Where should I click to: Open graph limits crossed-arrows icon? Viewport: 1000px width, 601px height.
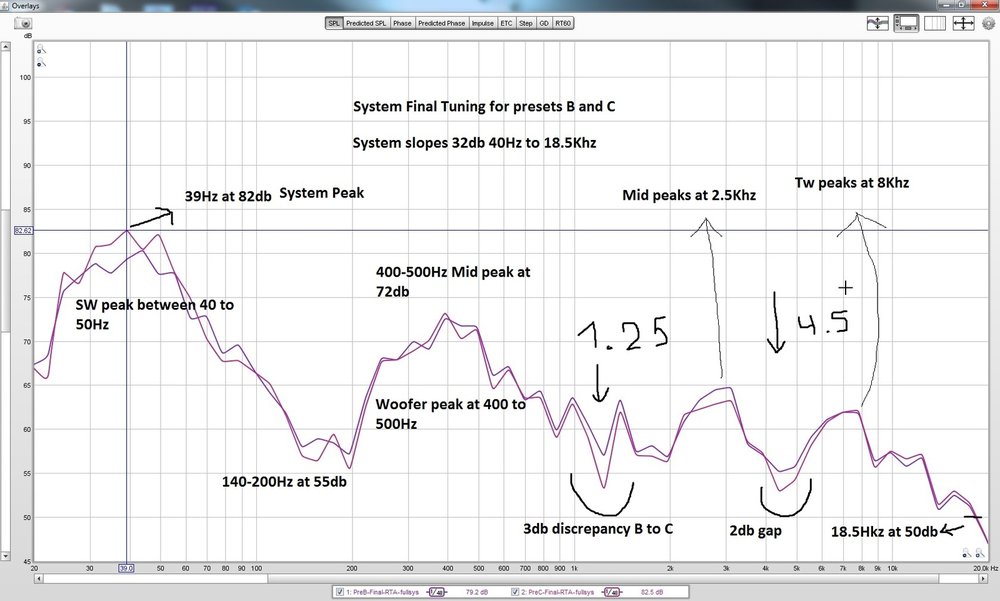coord(963,24)
